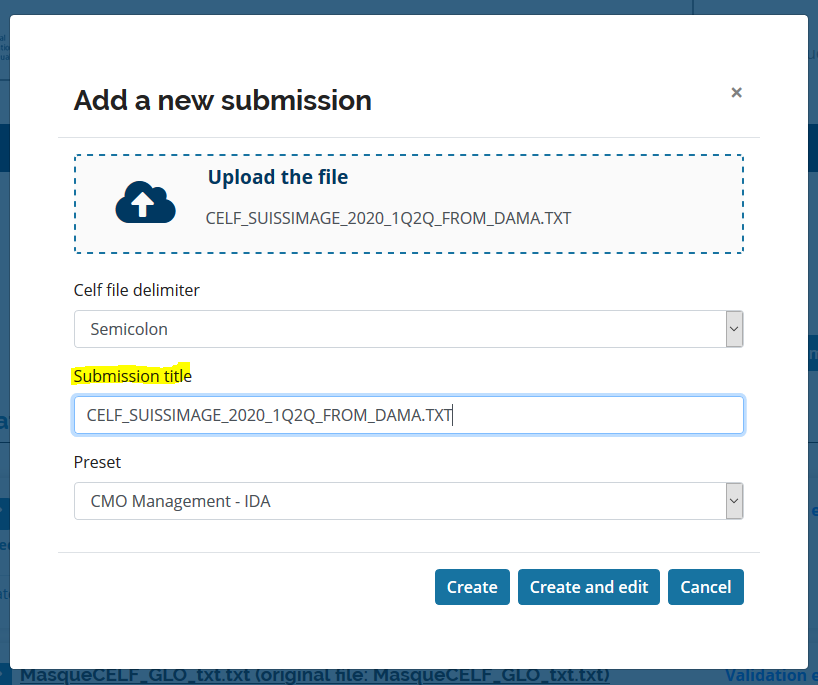818x685 pixels.
Task: Click the arrow on the Semicolon select box
Action: point(734,329)
